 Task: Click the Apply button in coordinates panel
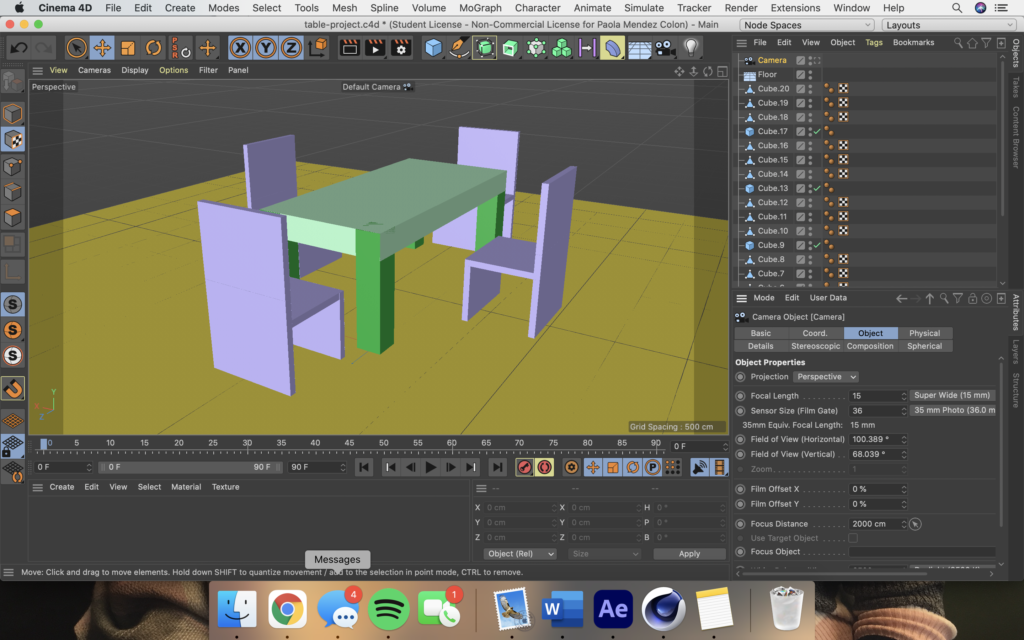[x=689, y=553]
